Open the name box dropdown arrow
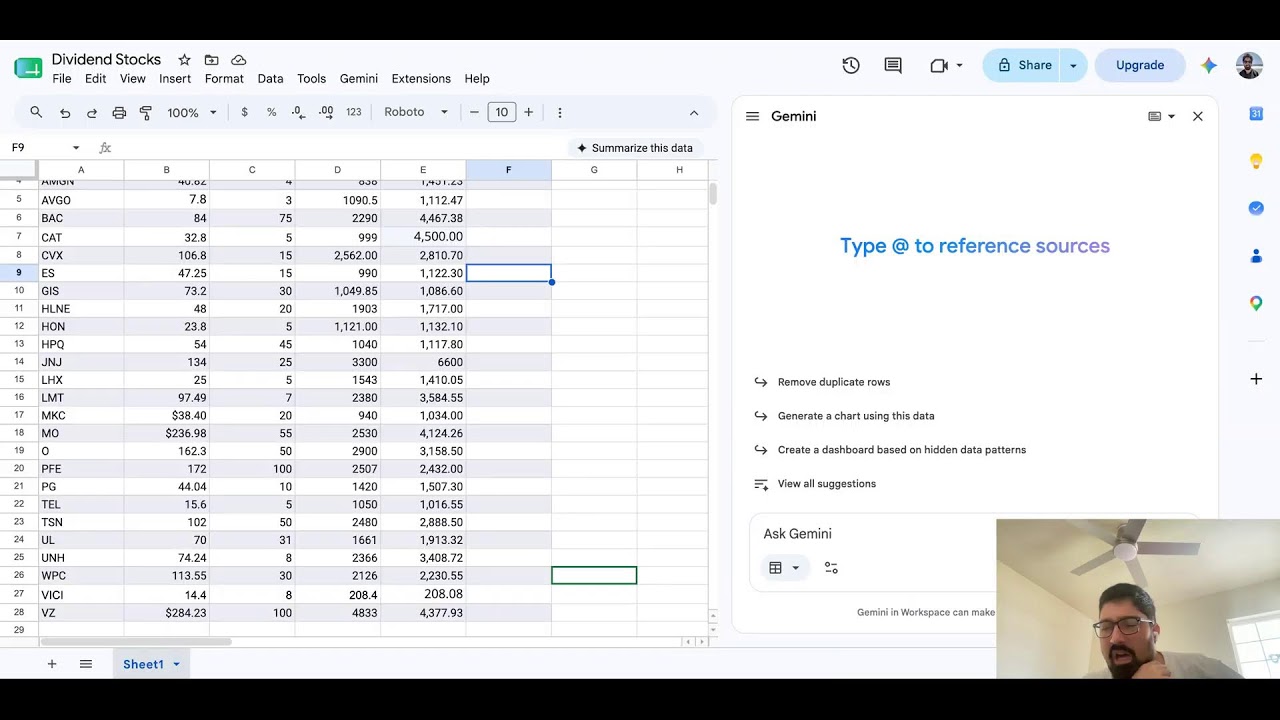The image size is (1280, 720). click(75, 148)
